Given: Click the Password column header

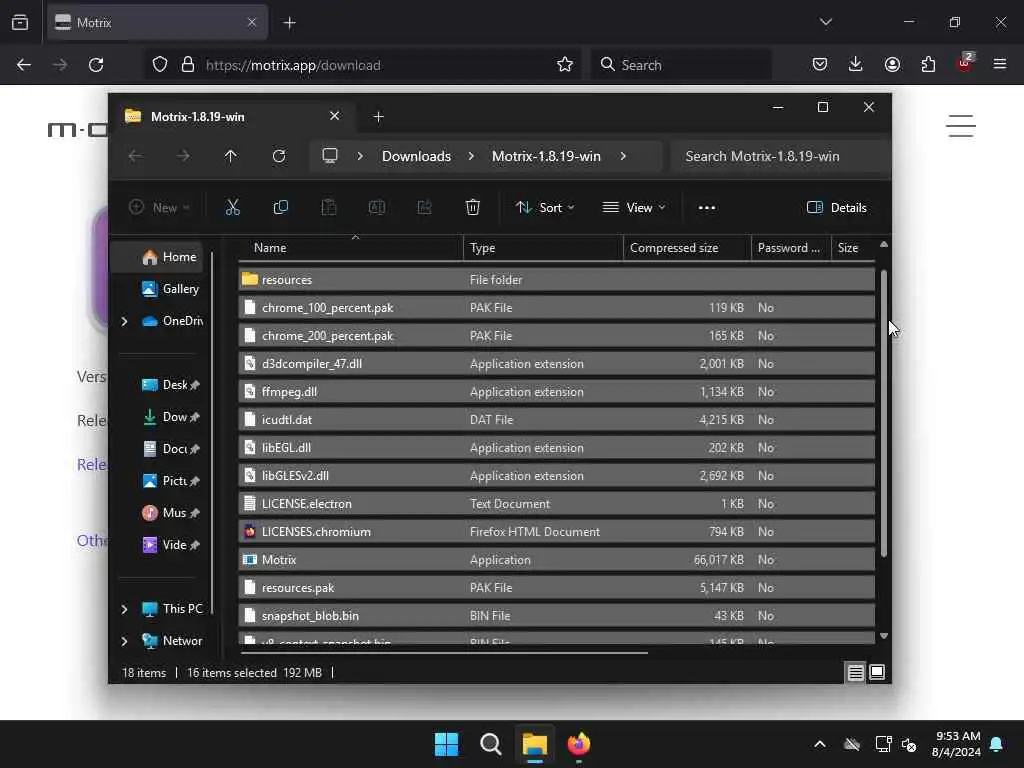Looking at the screenshot, I should point(791,248).
